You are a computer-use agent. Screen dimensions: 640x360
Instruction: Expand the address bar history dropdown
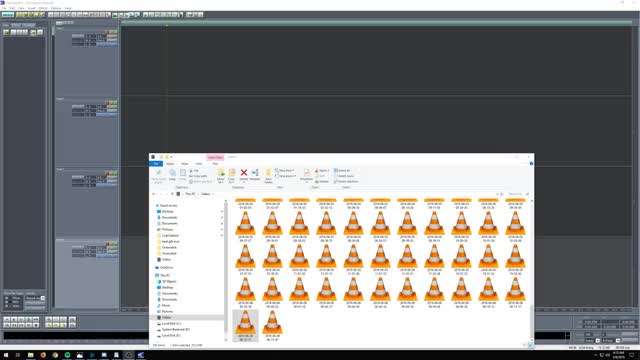point(497,194)
